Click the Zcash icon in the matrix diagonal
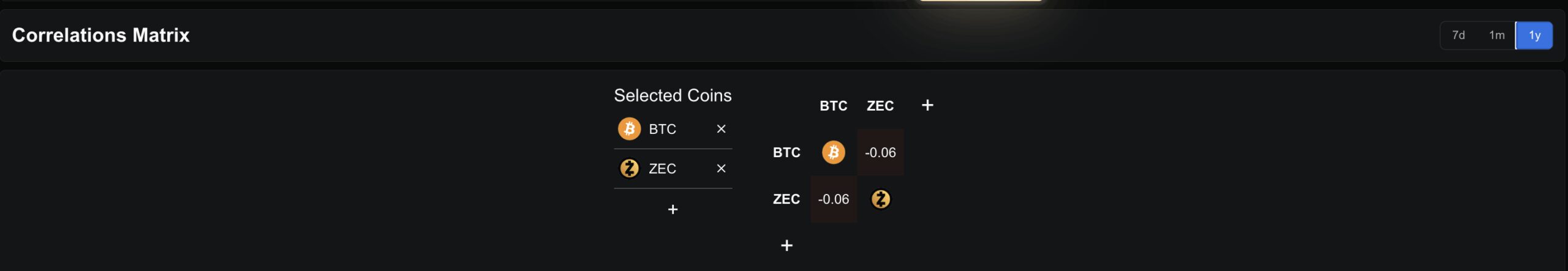This screenshot has width=1568, height=271. pyautogui.click(x=880, y=199)
